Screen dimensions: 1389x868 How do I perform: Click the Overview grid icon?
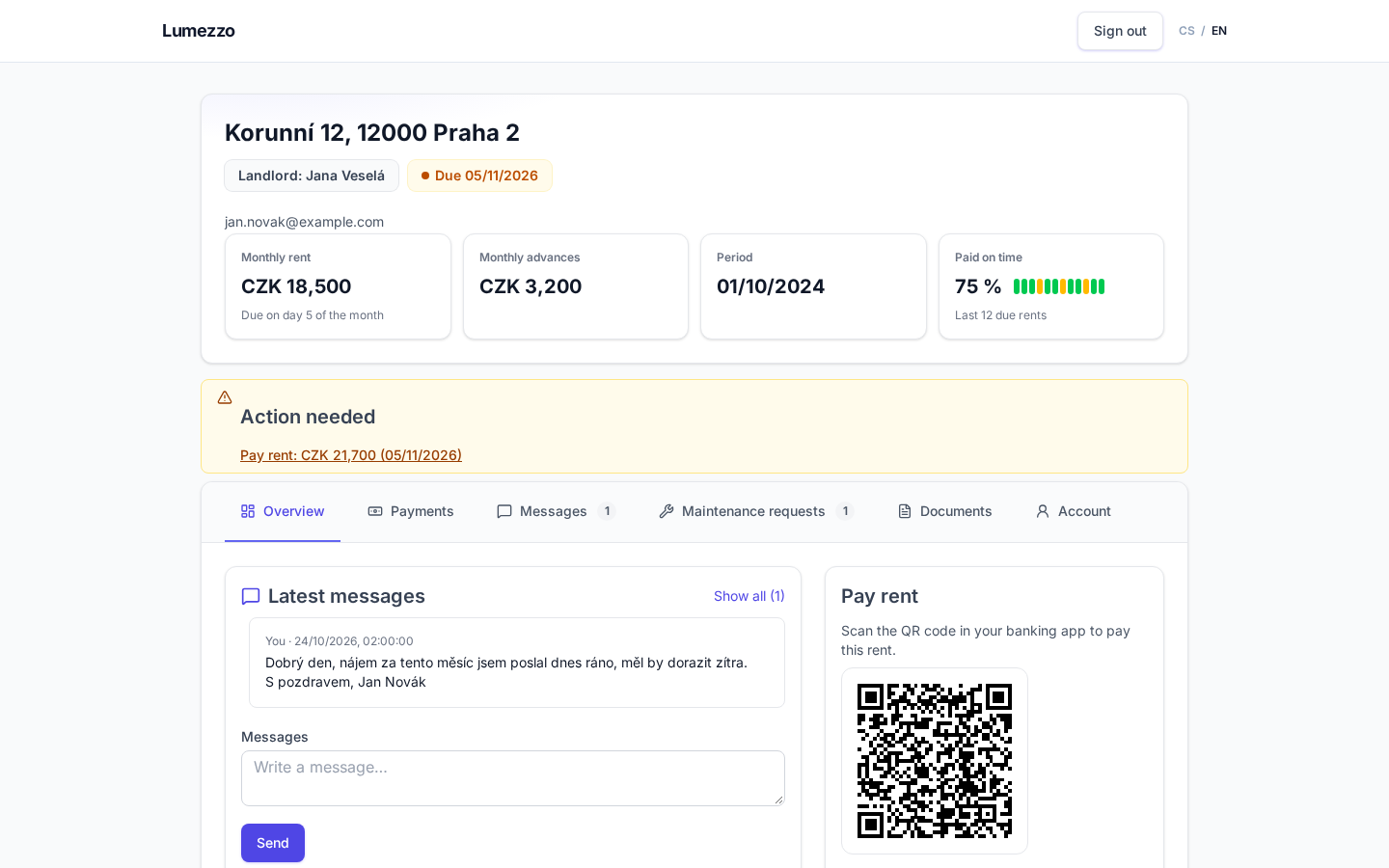click(248, 511)
